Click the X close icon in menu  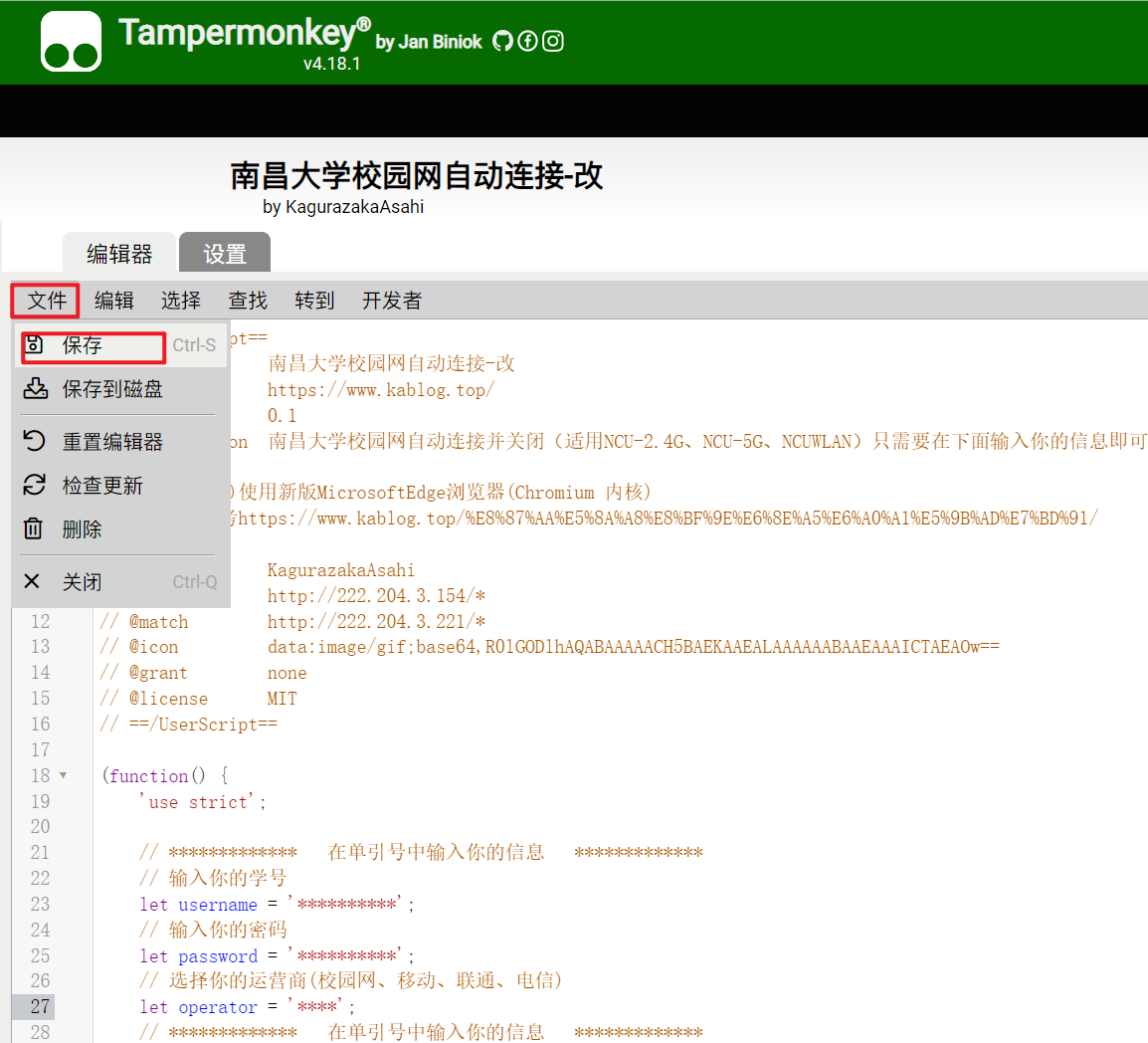(33, 581)
